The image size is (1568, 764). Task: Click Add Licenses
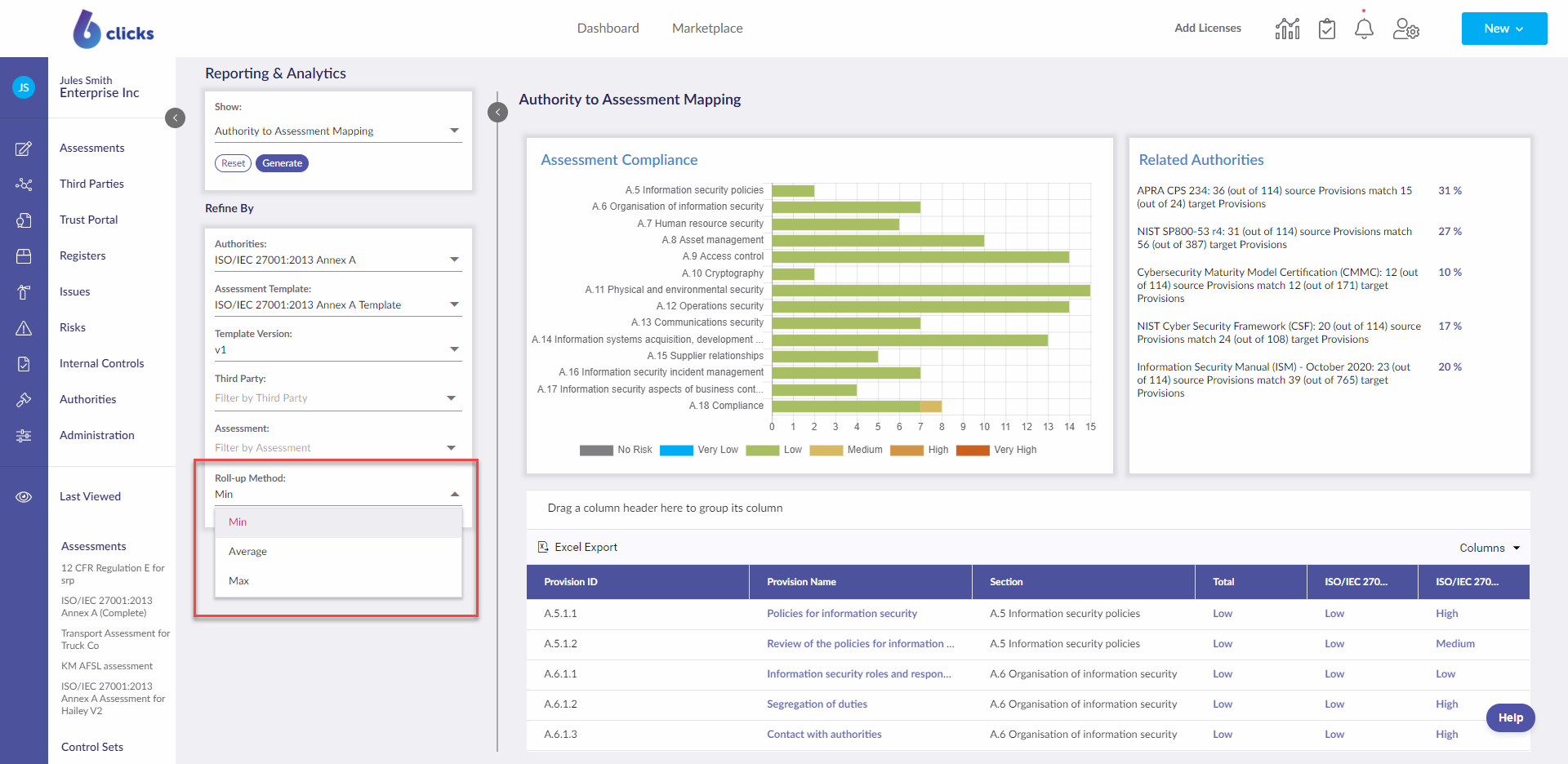tap(1208, 29)
